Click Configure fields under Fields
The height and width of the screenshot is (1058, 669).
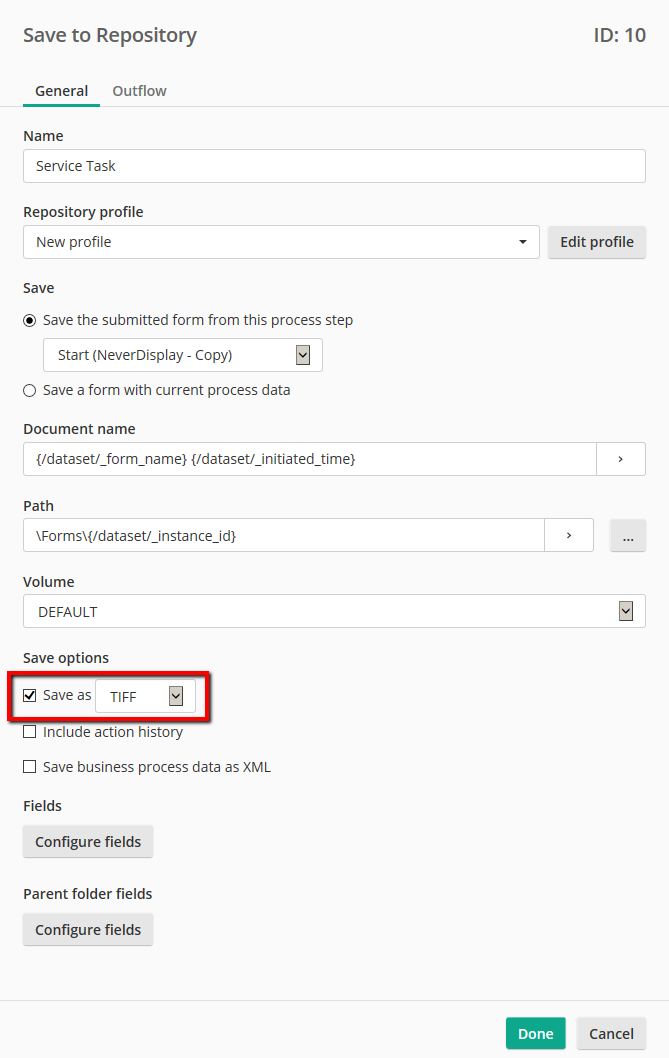tap(88, 842)
